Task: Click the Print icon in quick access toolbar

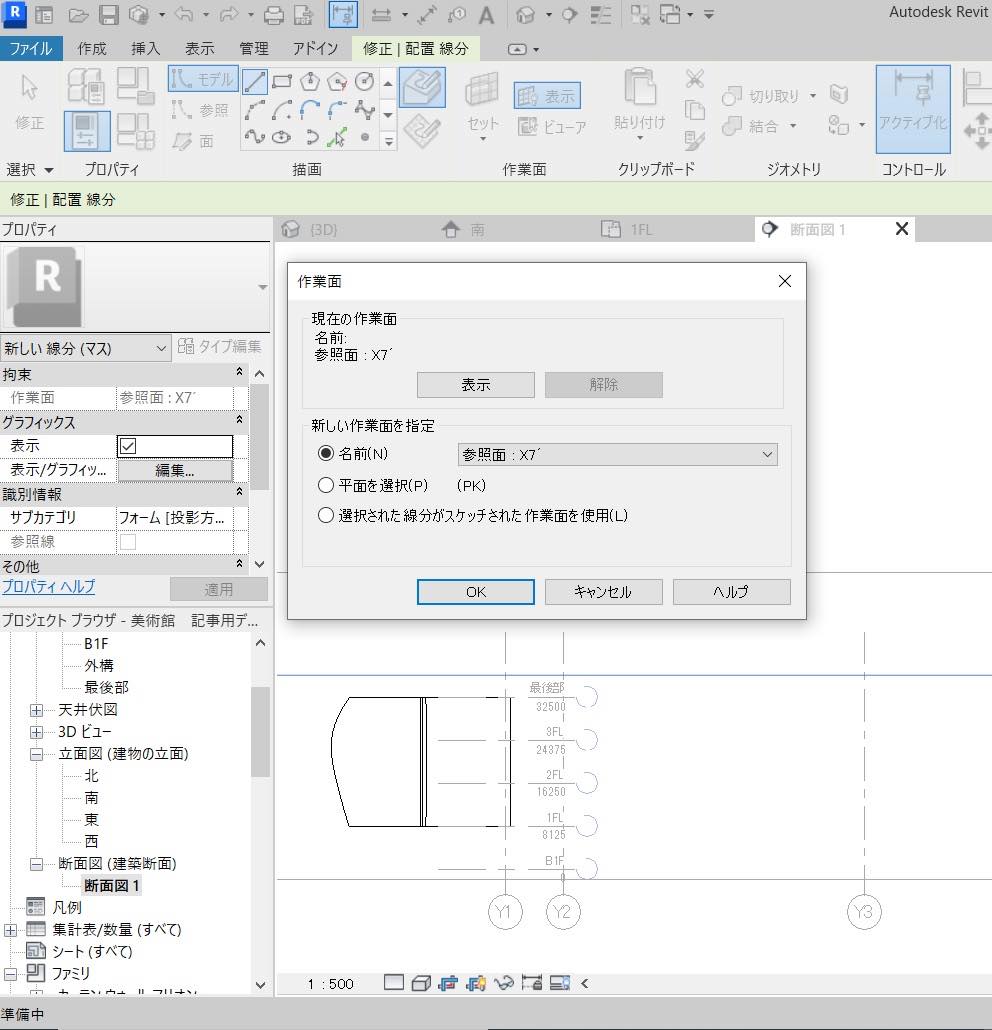Action: click(x=273, y=15)
